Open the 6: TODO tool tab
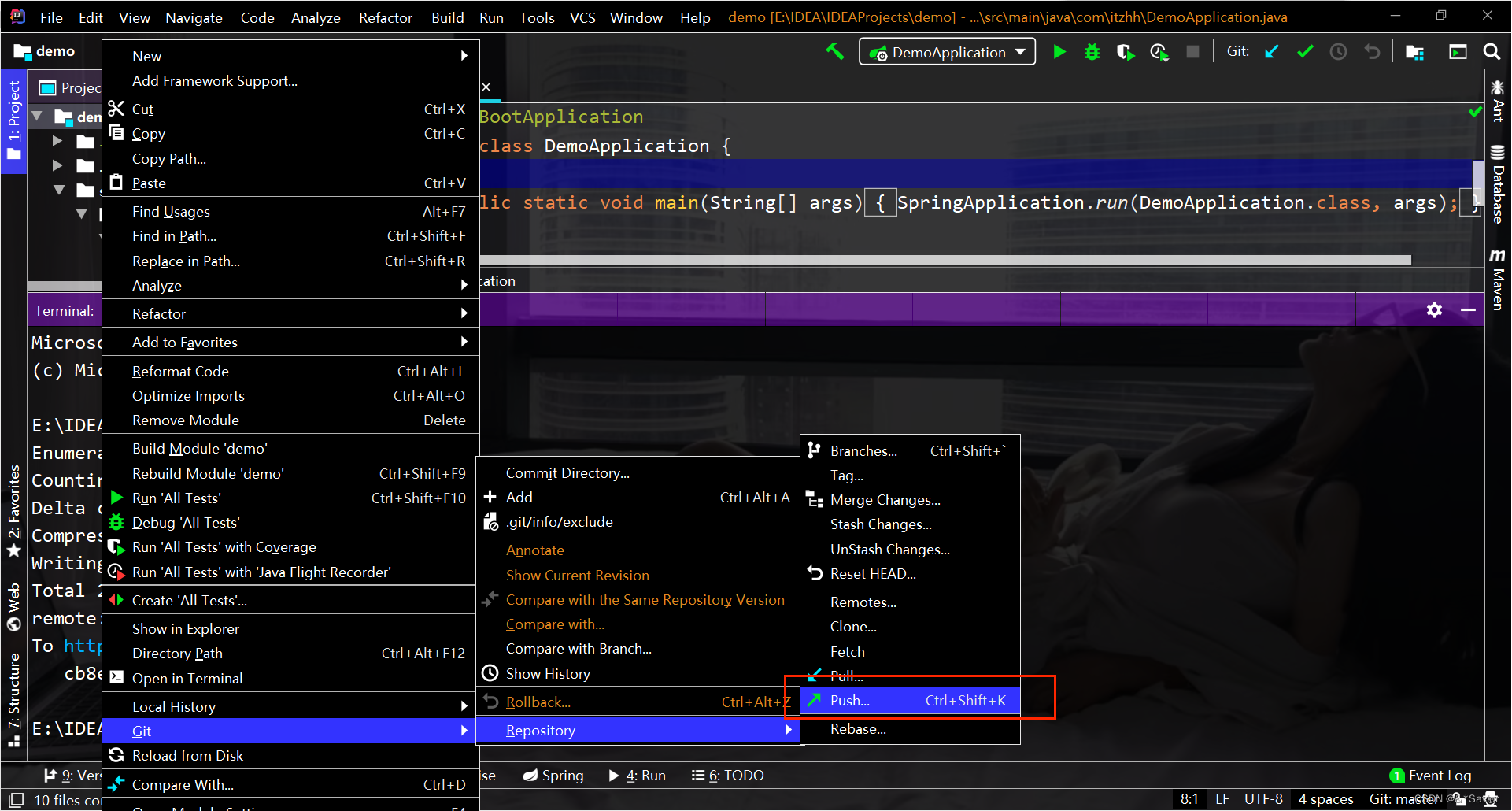 pos(728,776)
